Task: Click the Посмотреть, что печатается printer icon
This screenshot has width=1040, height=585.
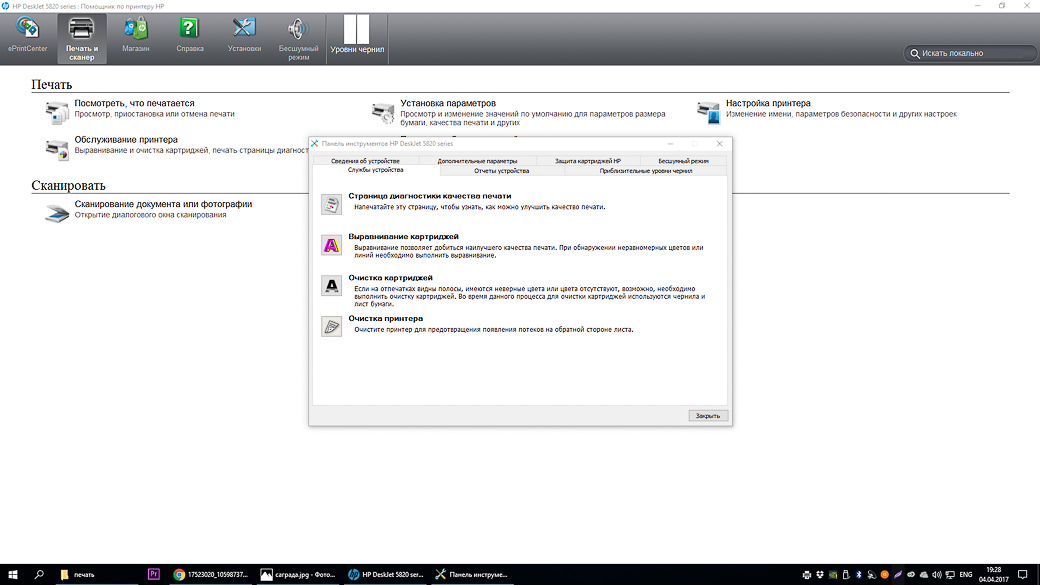Action: pos(56,113)
